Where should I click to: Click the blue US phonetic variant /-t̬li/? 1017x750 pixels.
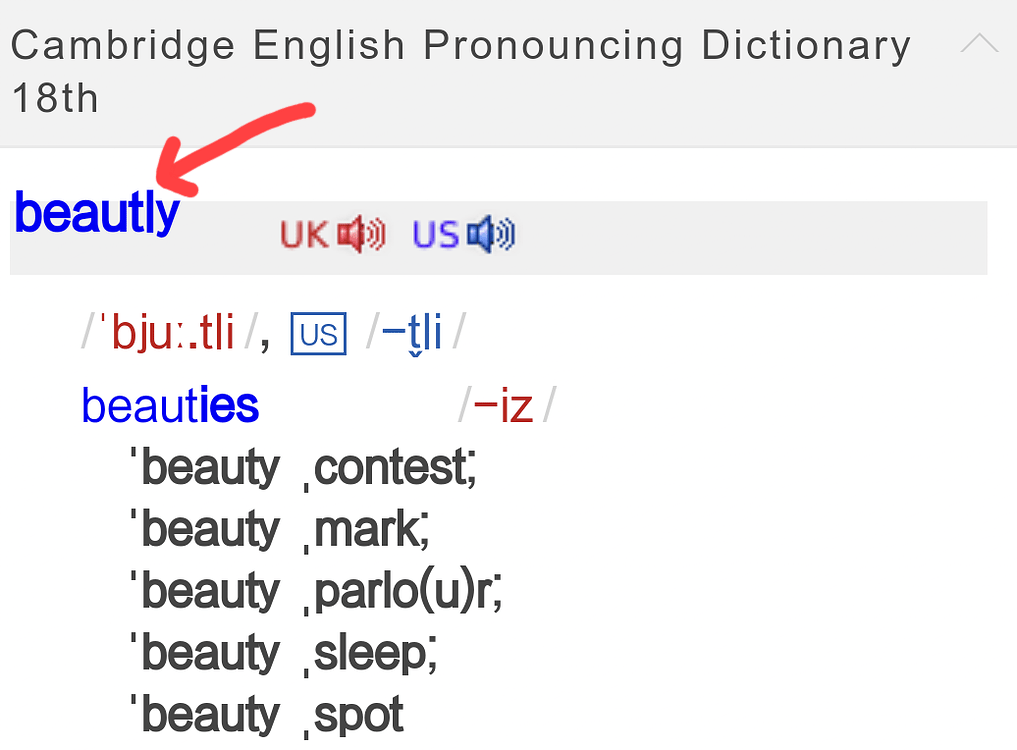point(411,332)
